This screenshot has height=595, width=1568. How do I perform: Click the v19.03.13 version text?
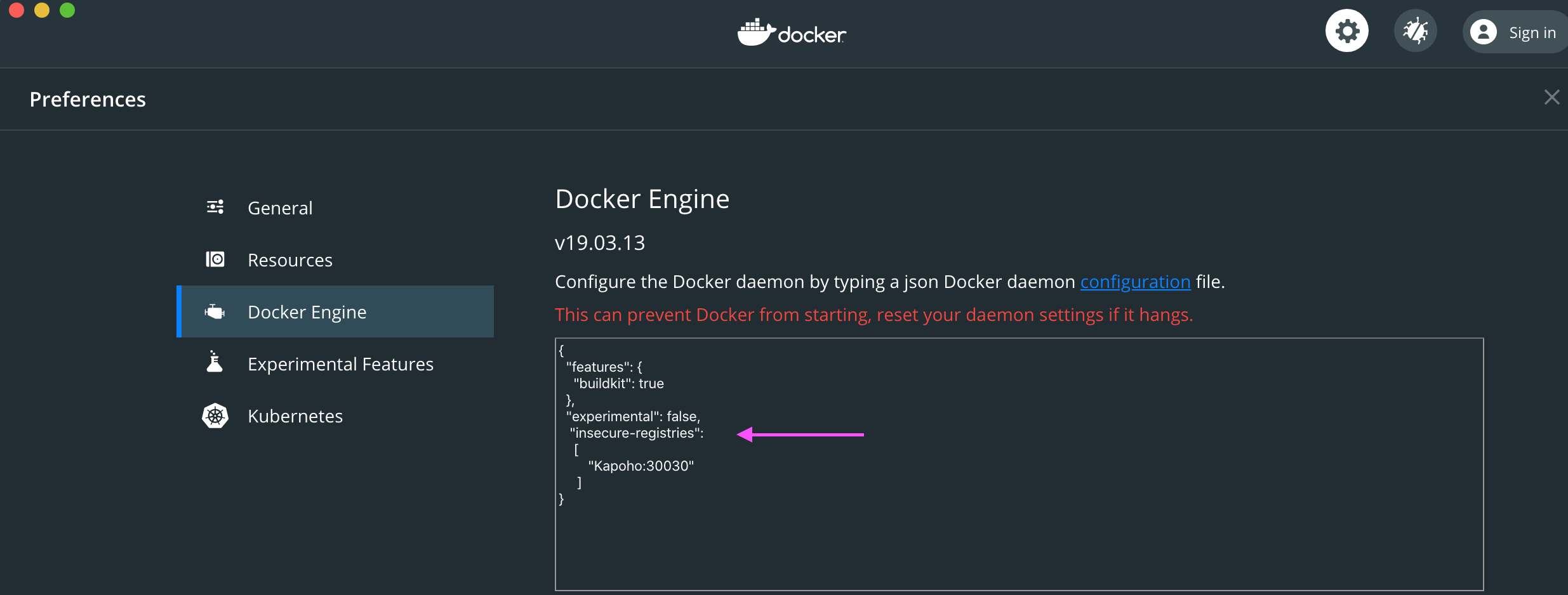coord(600,243)
